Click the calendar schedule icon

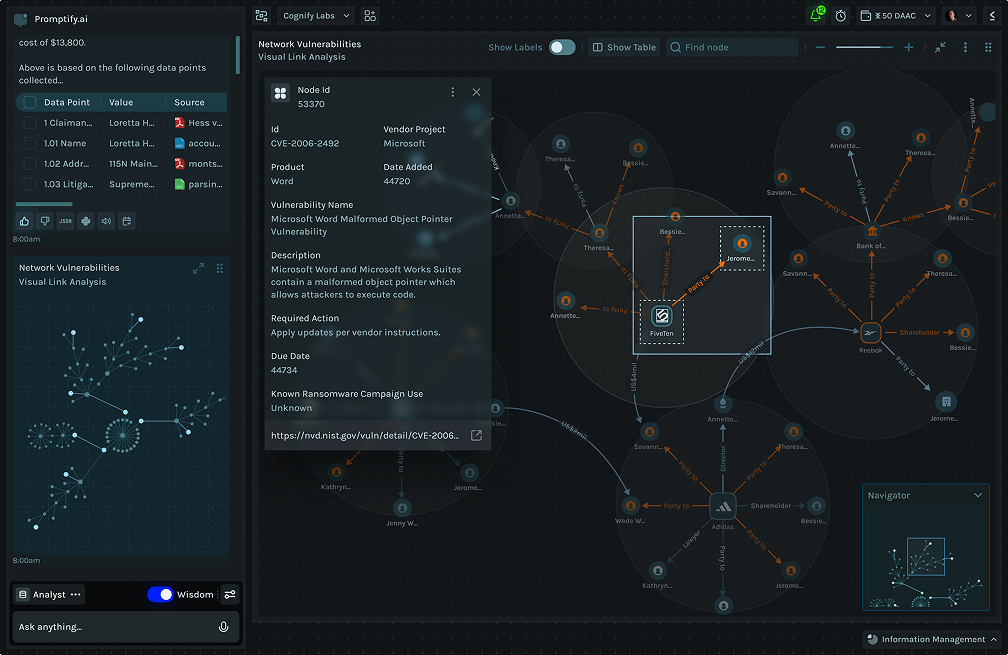click(x=127, y=221)
